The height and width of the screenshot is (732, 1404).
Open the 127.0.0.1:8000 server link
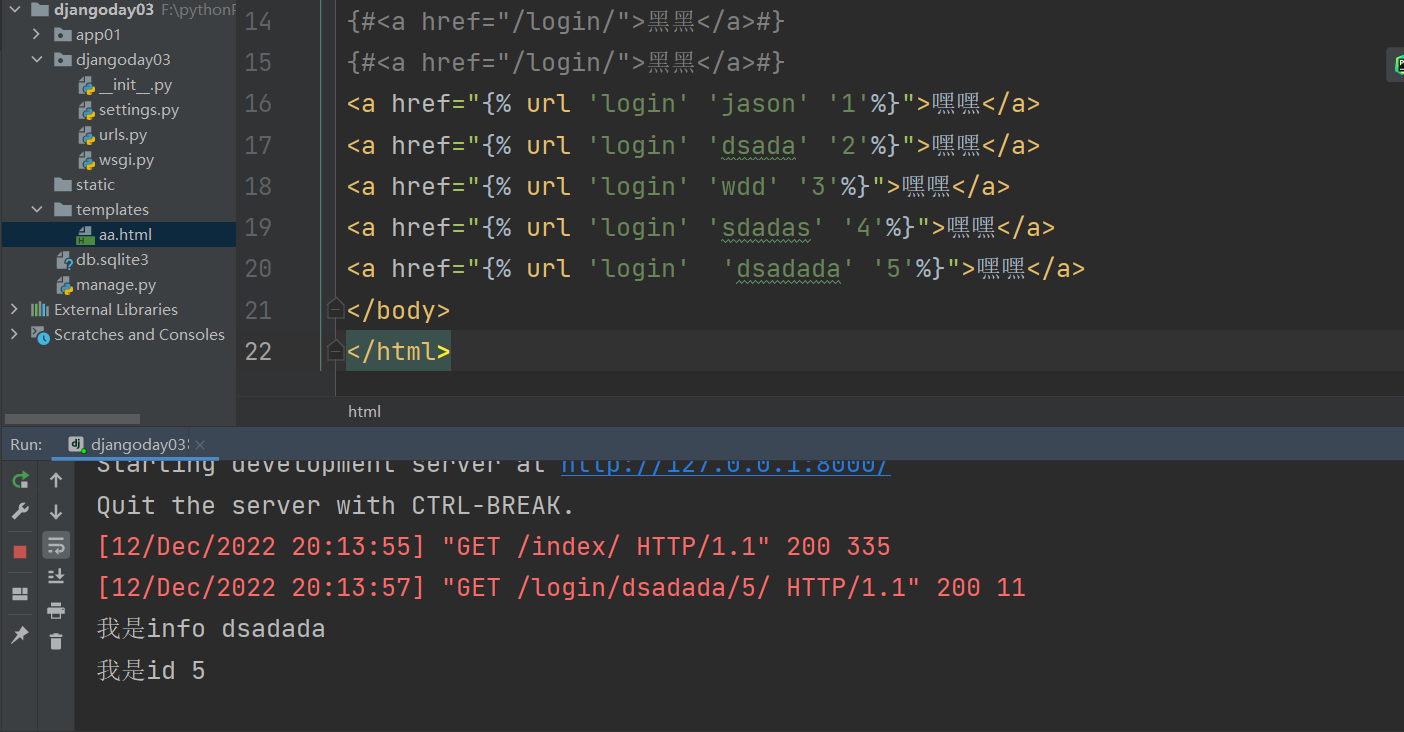click(x=725, y=466)
